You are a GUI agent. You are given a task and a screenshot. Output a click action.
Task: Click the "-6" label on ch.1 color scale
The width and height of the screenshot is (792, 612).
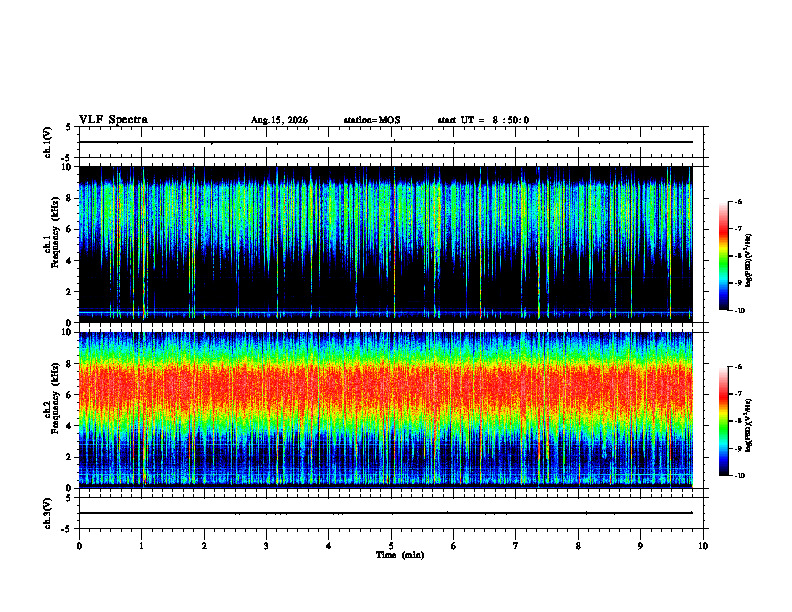pos(738,201)
